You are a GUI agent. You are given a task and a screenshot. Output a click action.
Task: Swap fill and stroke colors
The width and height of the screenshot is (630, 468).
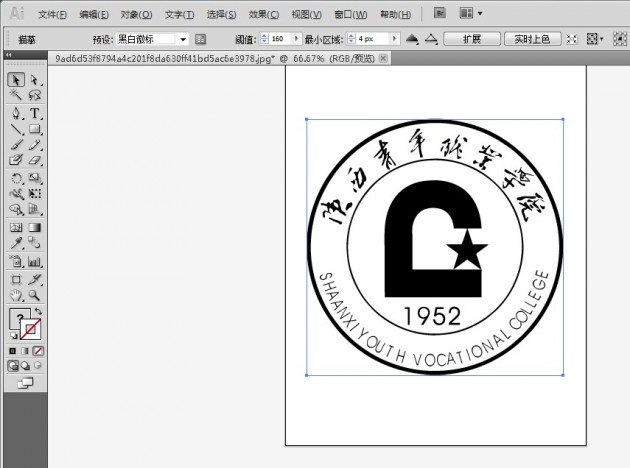point(38,312)
